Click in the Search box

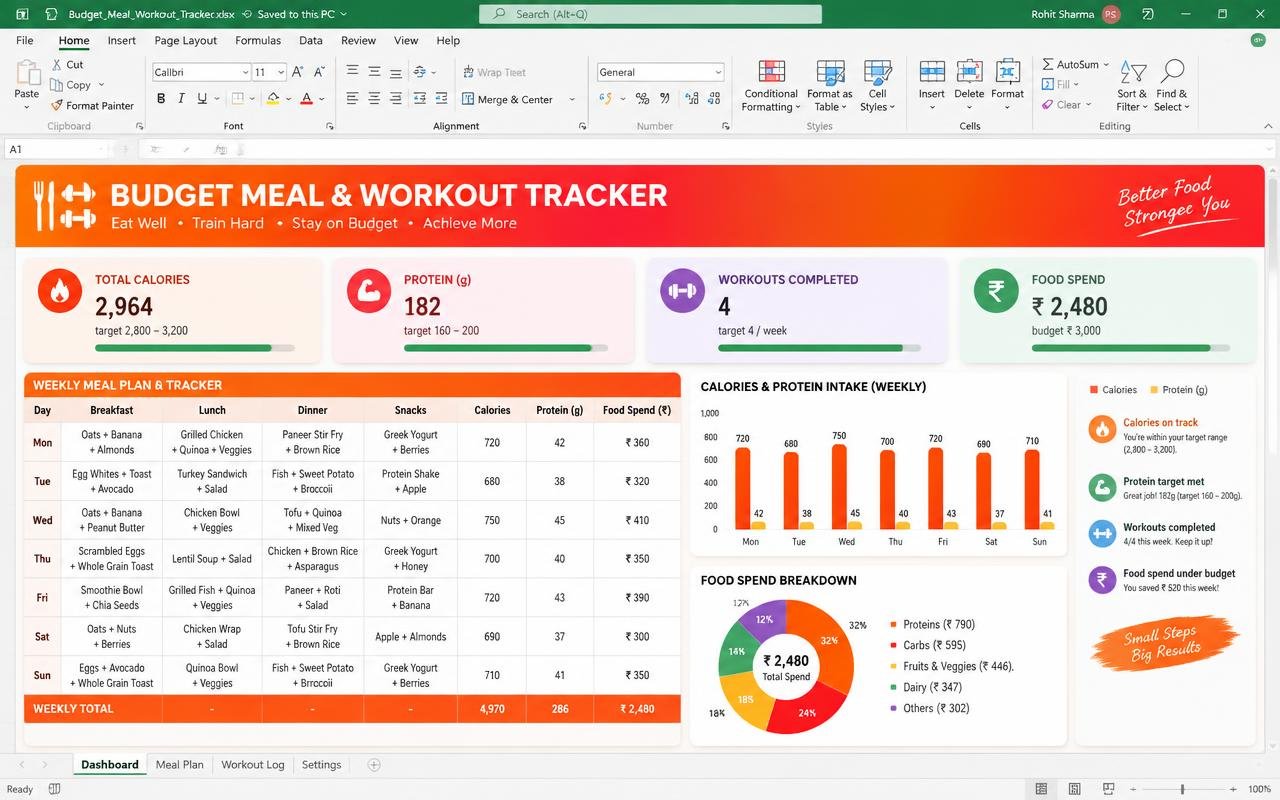tap(651, 14)
